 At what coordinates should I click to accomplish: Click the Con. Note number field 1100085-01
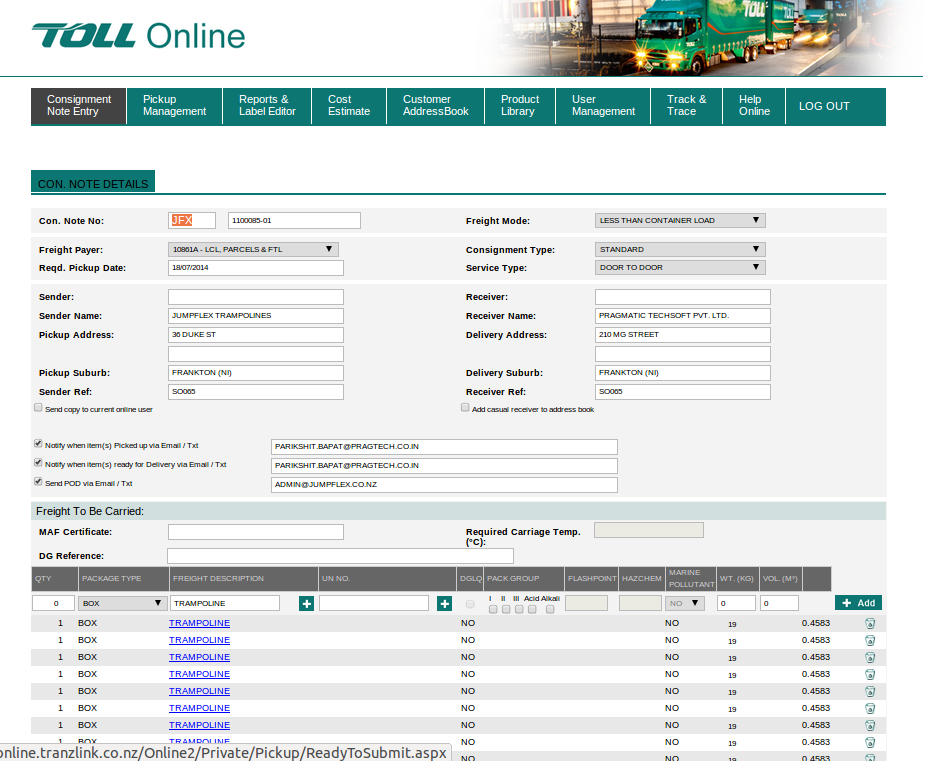[294, 221]
